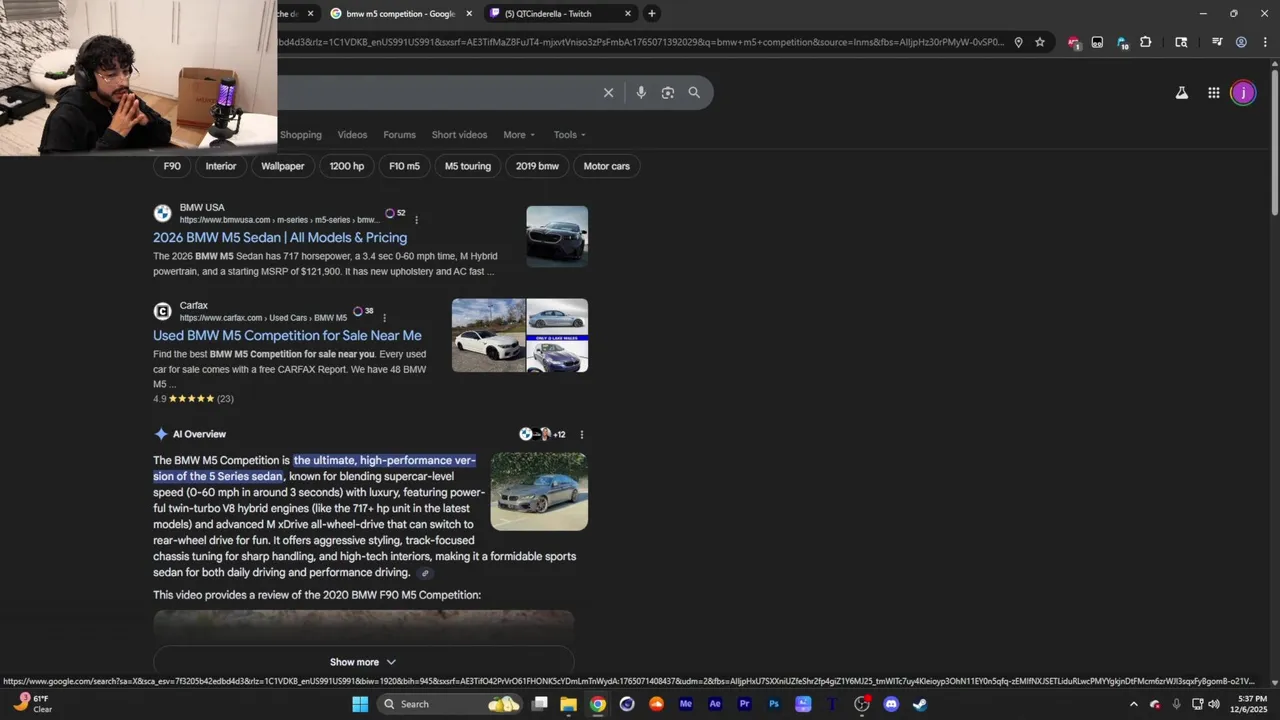
Task: Open the taskbar volume icon
Action: (1213, 704)
